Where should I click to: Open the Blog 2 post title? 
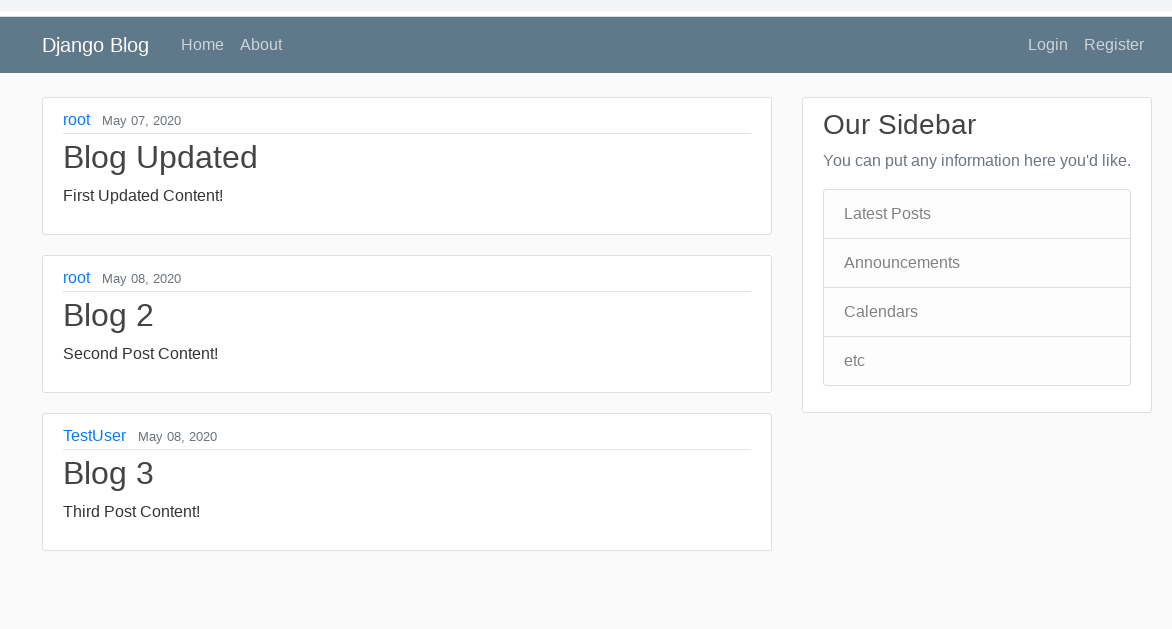[108, 315]
